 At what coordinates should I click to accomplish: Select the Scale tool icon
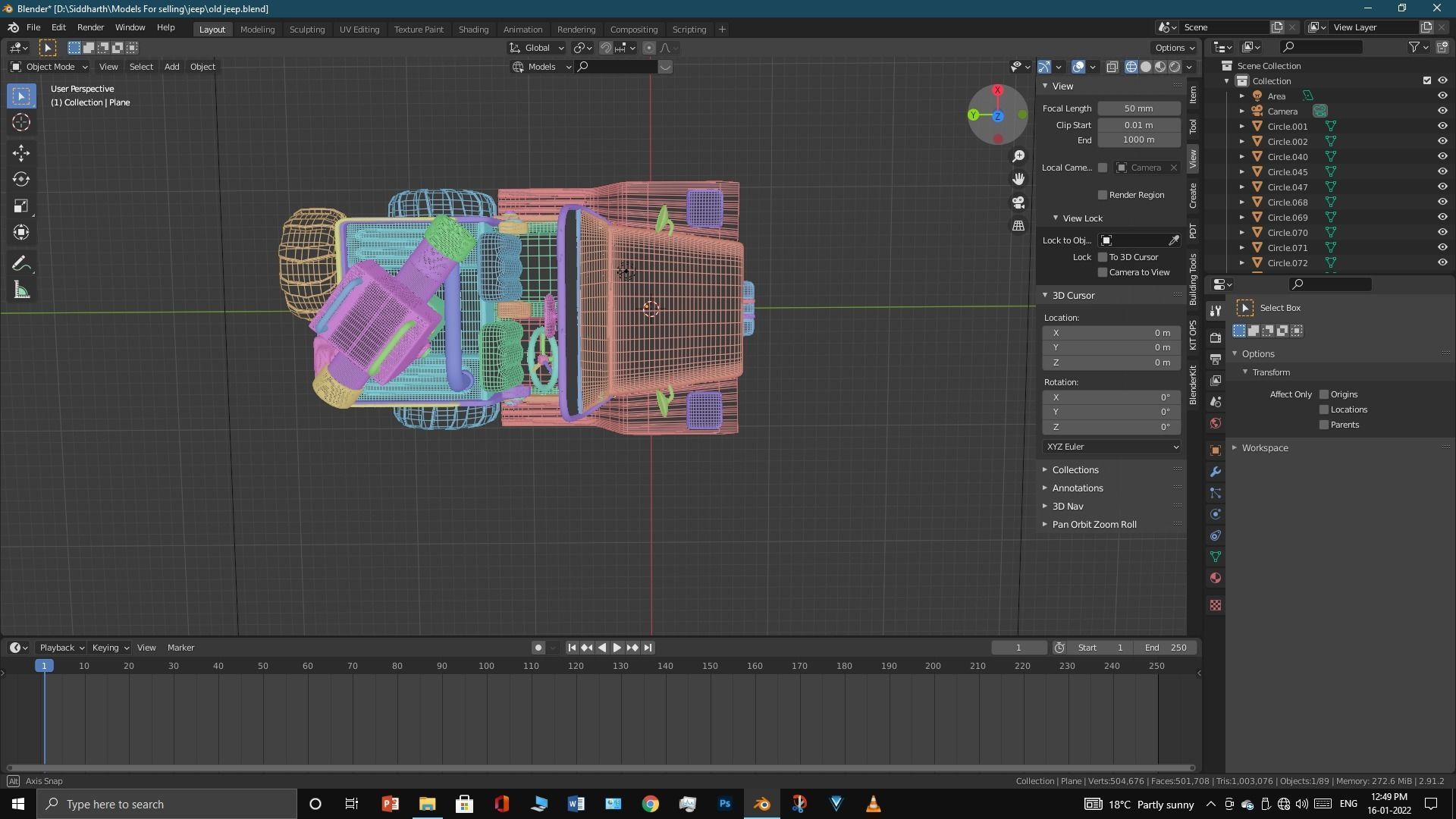[21, 206]
